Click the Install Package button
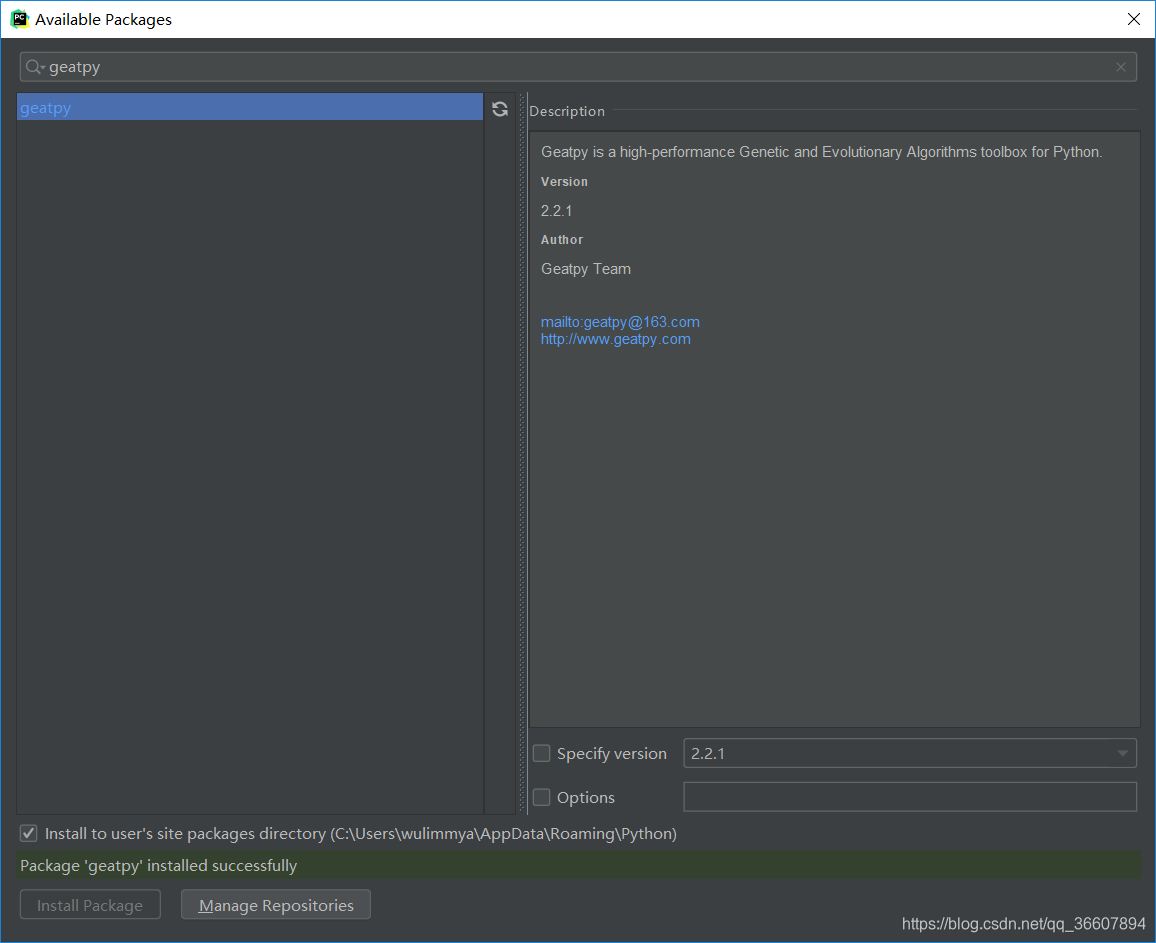 [x=90, y=905]
